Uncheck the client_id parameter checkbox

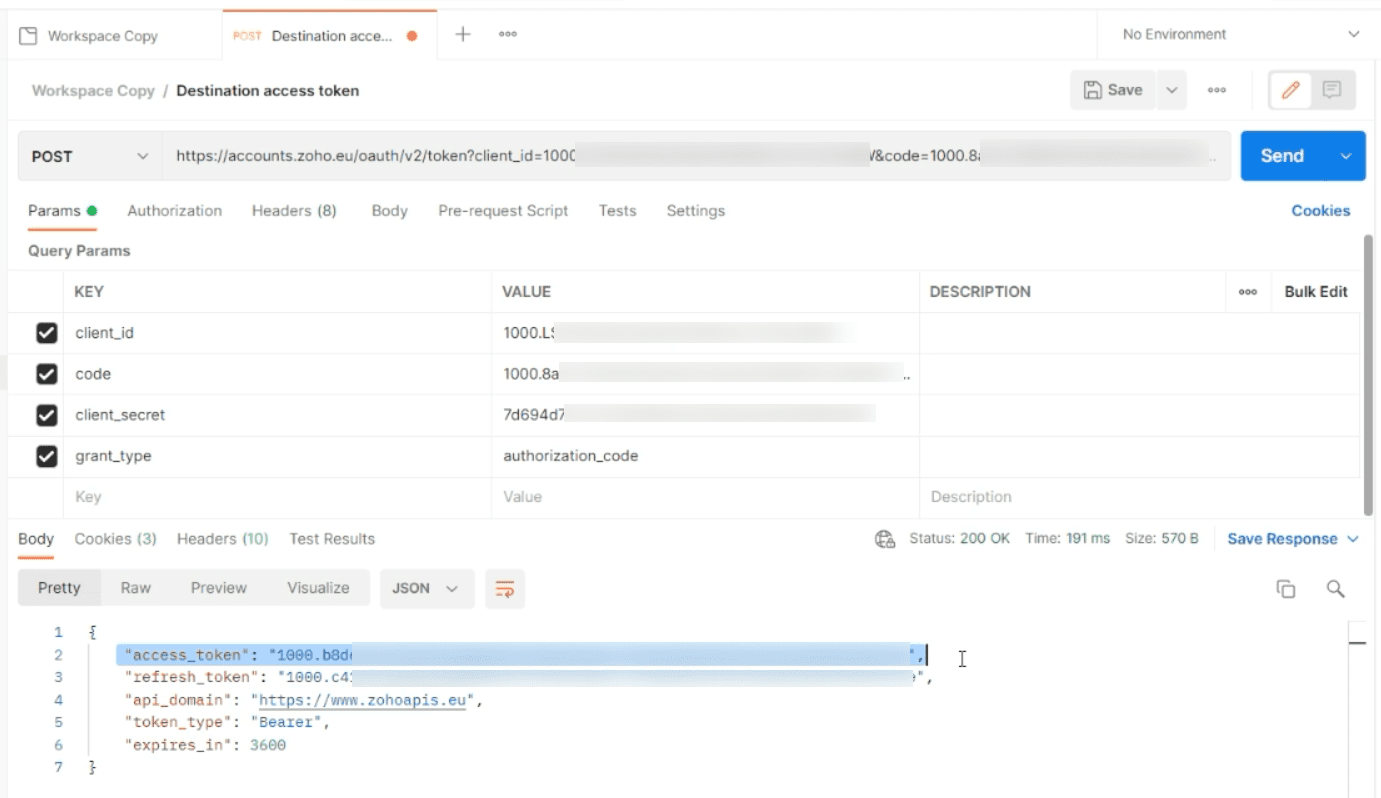click(x=46, y=333)
